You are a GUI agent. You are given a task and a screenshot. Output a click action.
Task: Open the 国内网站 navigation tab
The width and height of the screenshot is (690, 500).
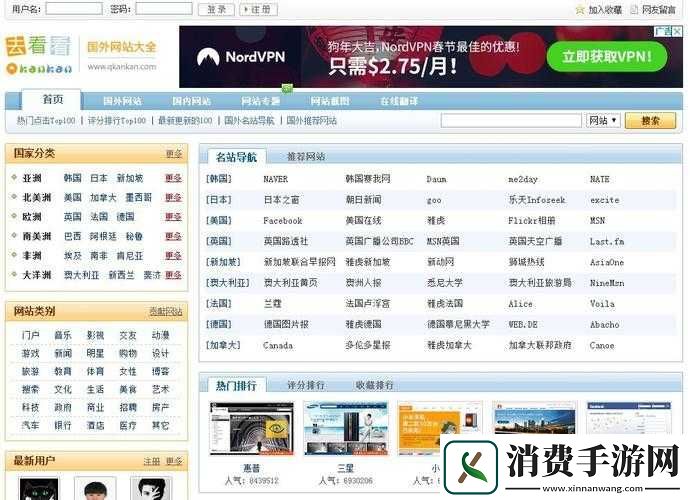click(x=191, y=101)
